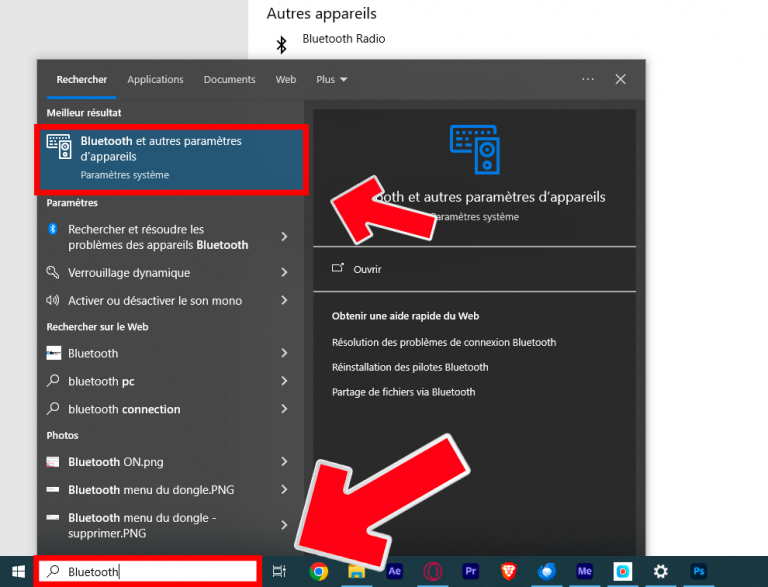
Task: Click the large devices icon in preview pane
Action: (475, 149)
